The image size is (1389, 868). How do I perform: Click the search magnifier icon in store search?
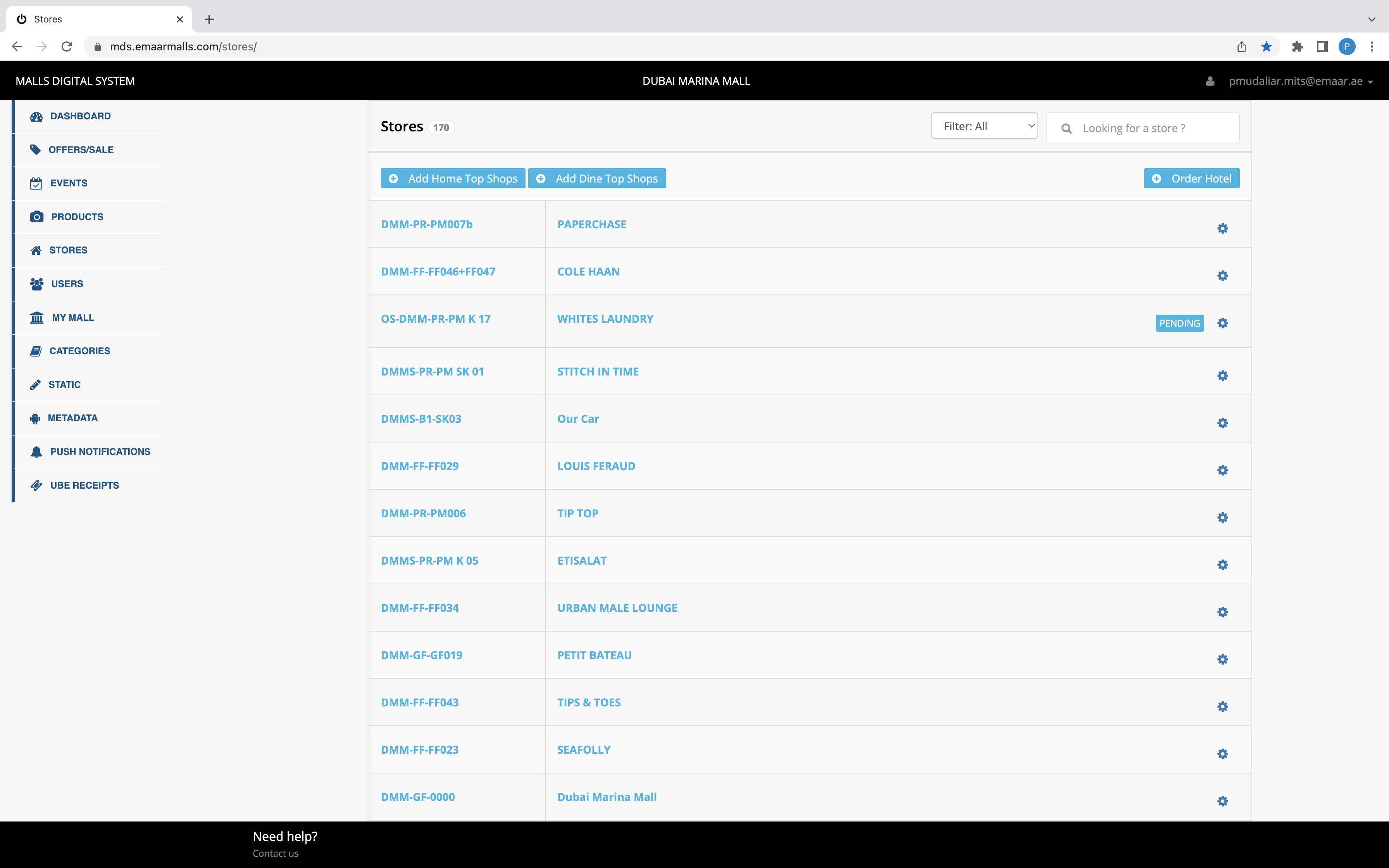[1067, 129]
